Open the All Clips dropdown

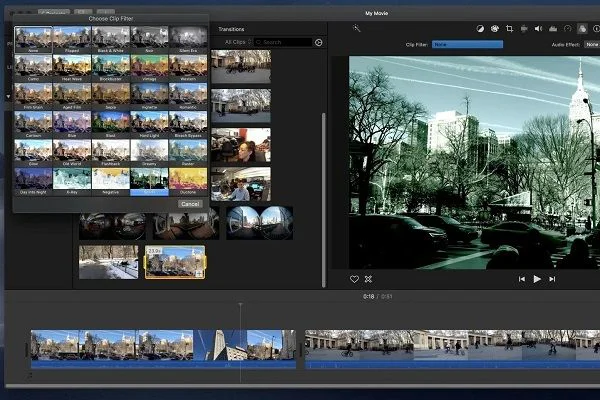pyautogui.click(x=238, y=42)
